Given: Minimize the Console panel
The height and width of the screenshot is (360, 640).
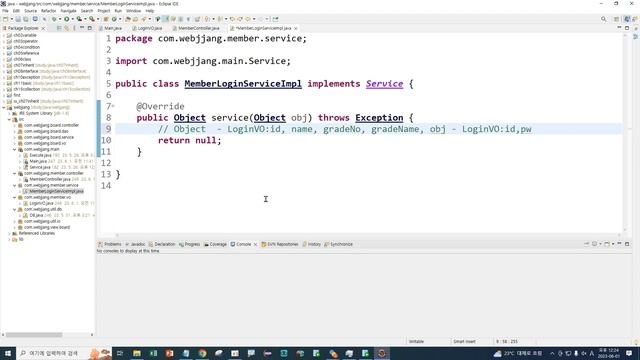Looking at the screenshot, I should tap(619, 244).
